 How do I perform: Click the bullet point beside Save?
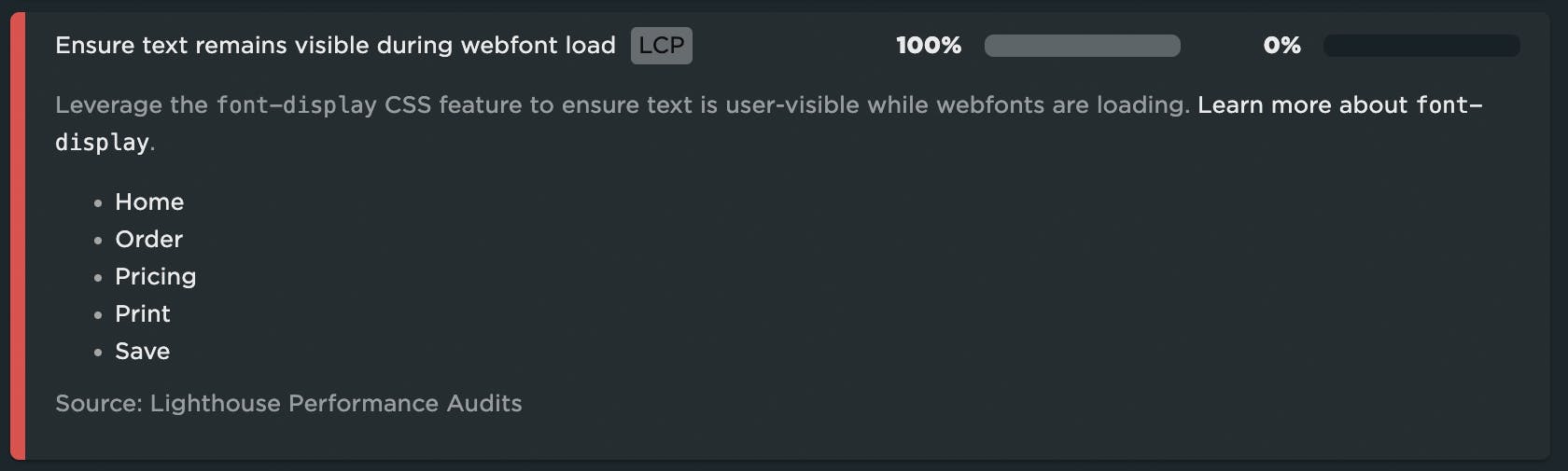click(98, 353)
